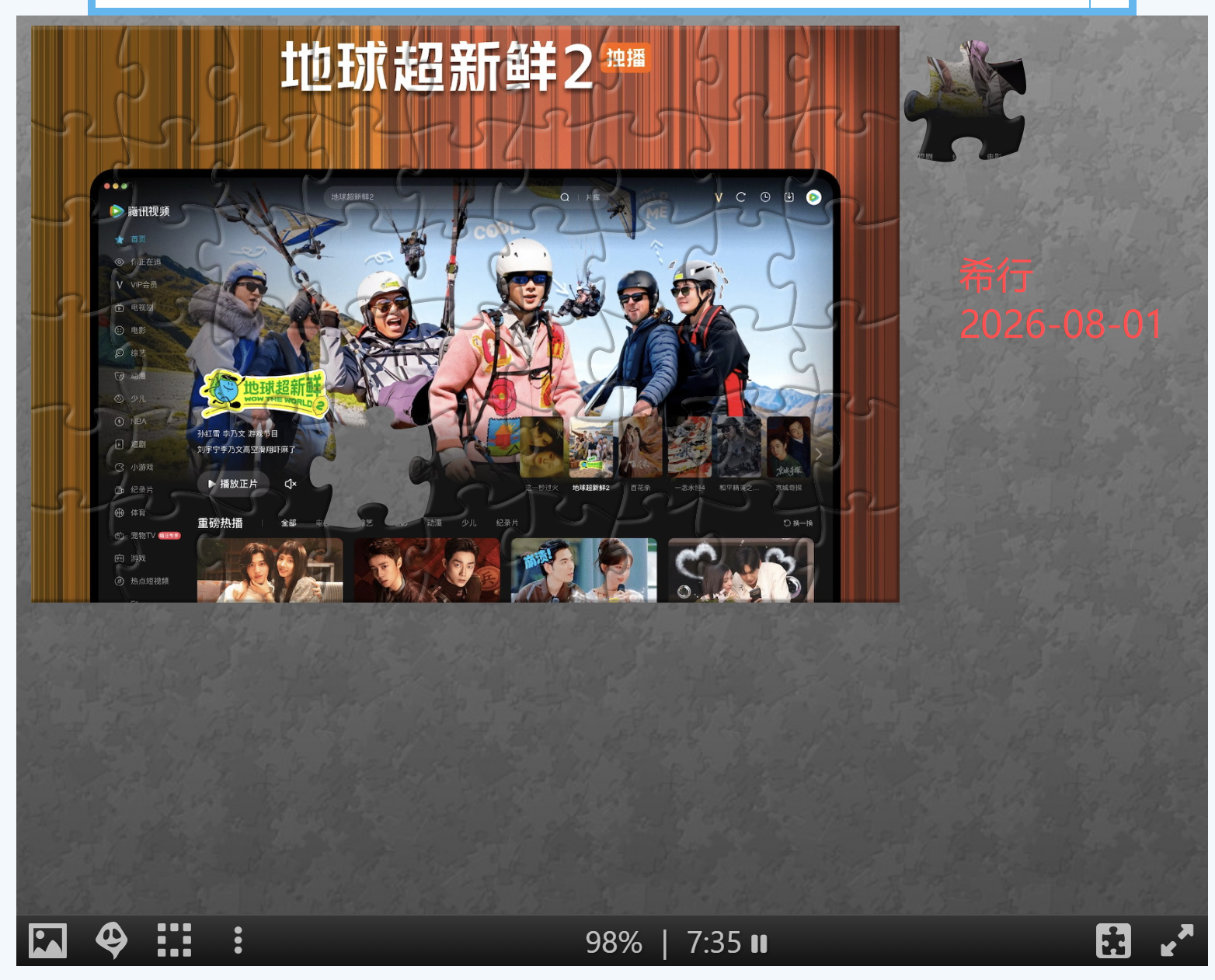The height and width of the screenshot is (980, 1215).
Task: Pick up the loose puzzle piece
Action: [x=966, y=100]
